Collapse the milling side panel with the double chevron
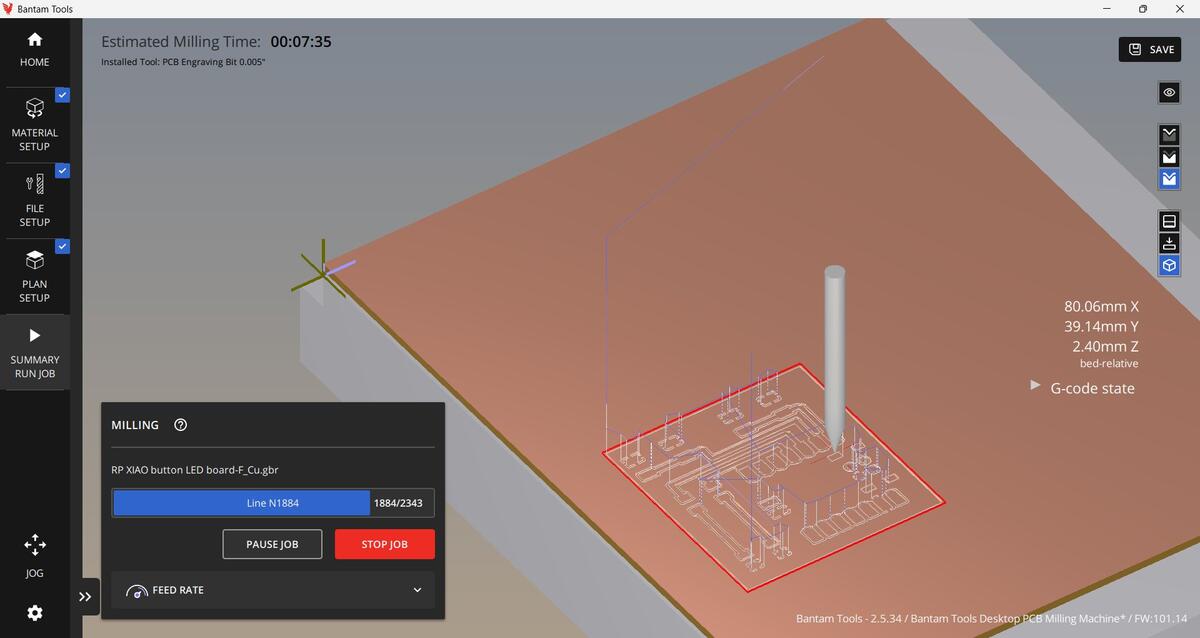Screen dimensions: 1200x638 pos(85,596)
